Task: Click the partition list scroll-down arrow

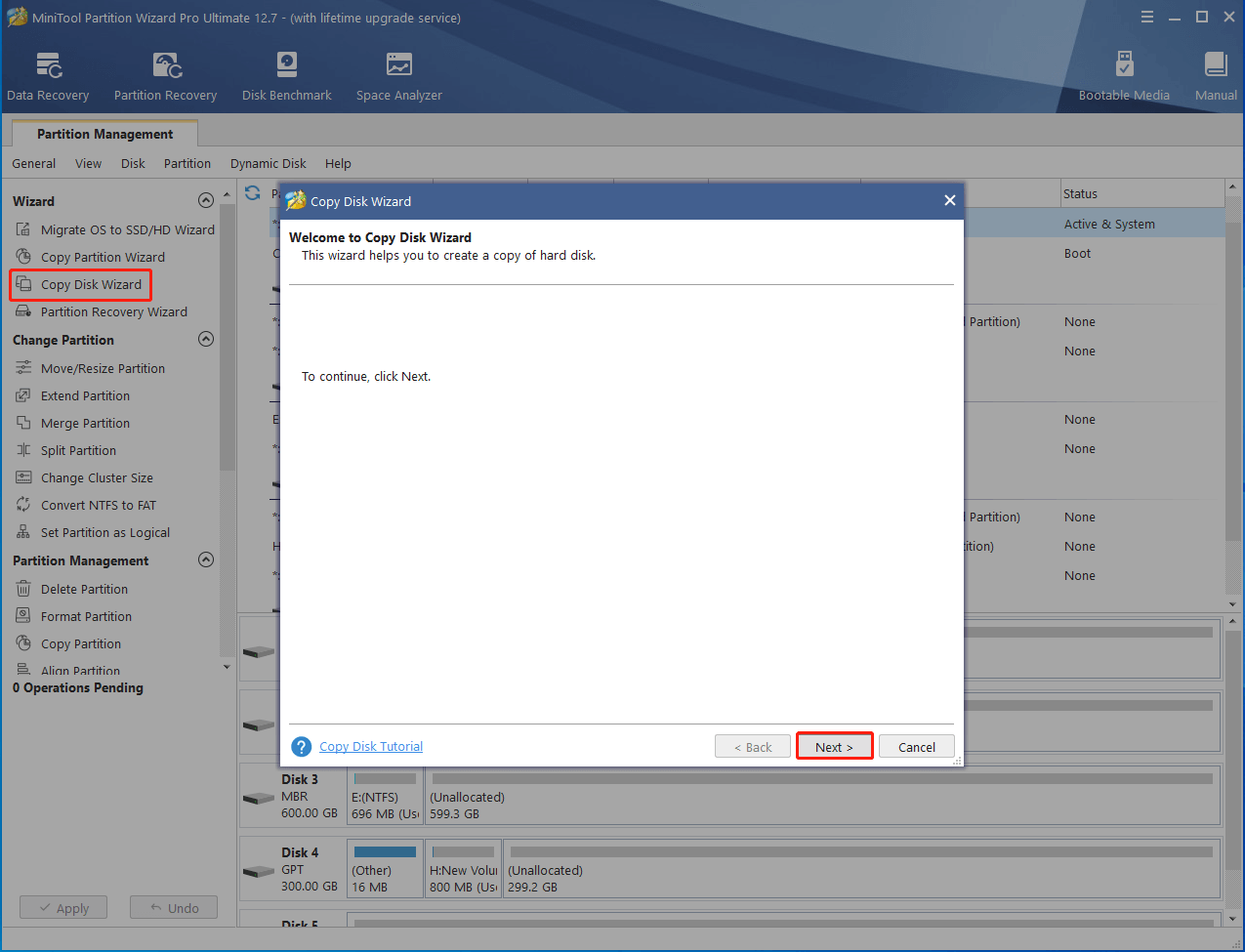Action: [x=1232, y=605]
